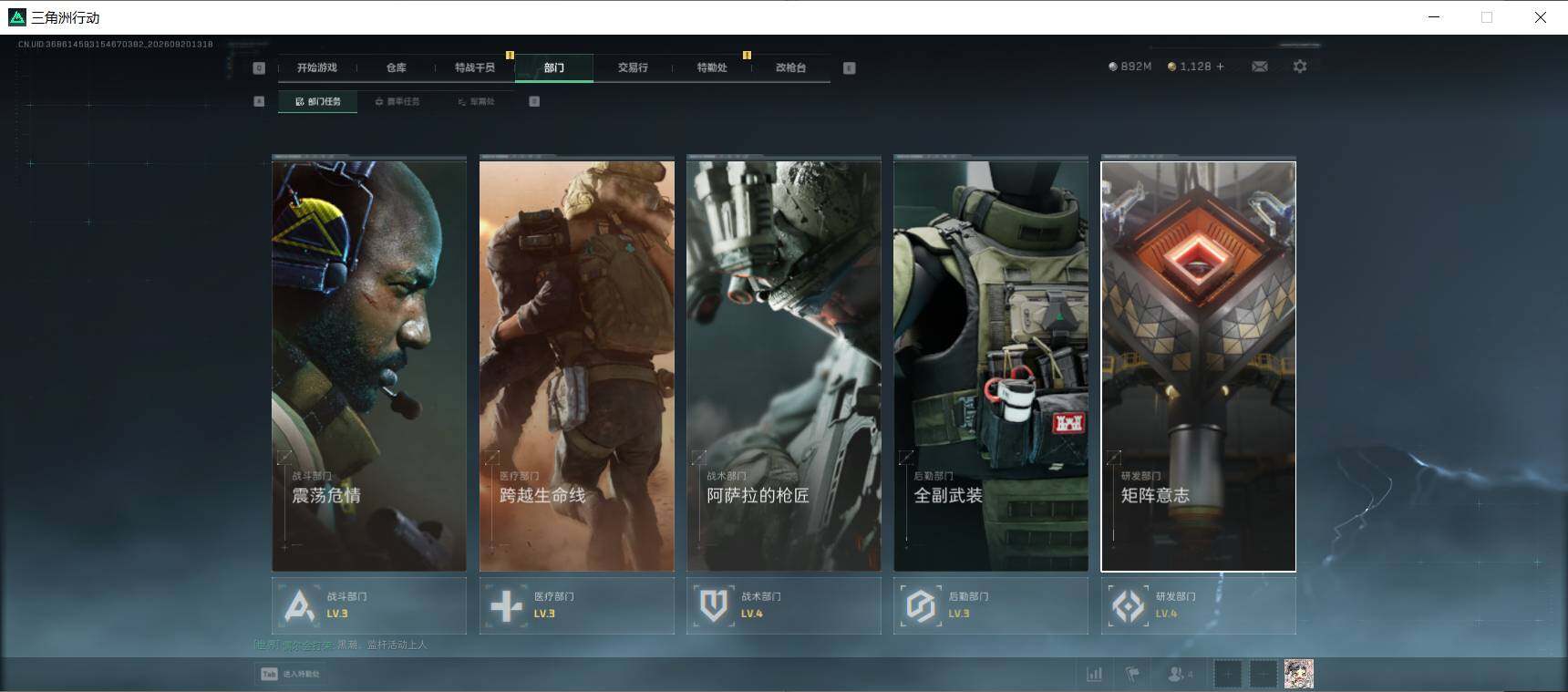Select the 部门 tab
The width and height of the screenshot is (1568, 692).
click(x=554, y=67)
